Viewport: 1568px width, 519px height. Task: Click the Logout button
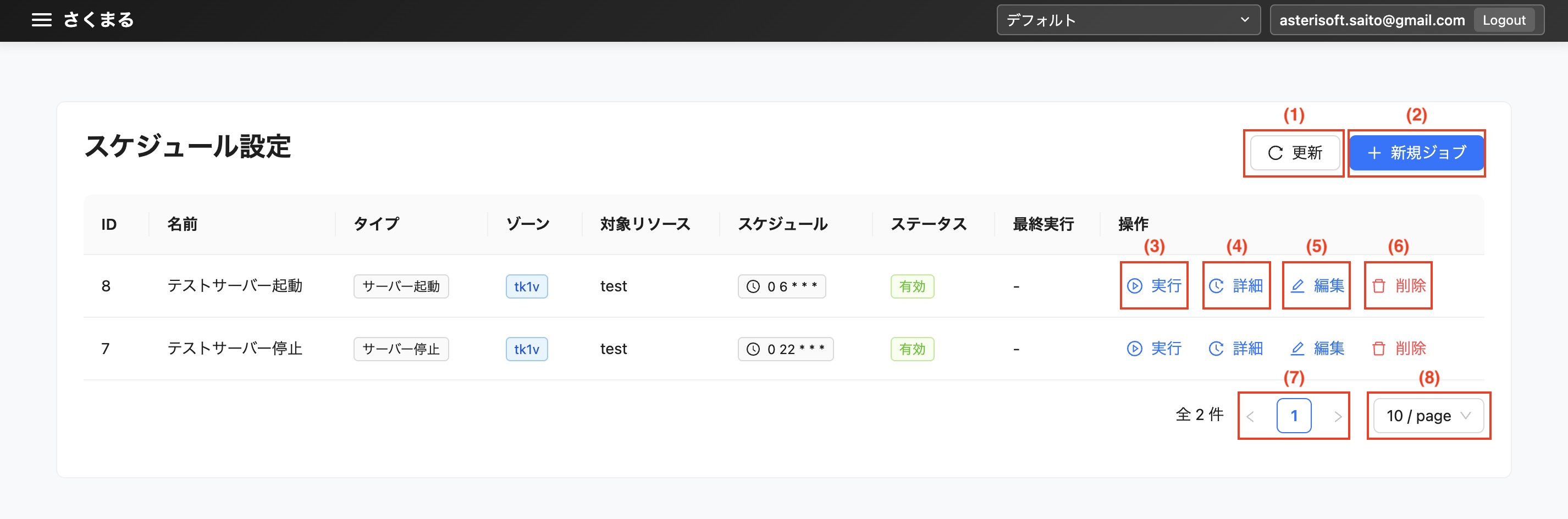(x=1504, y=20)
